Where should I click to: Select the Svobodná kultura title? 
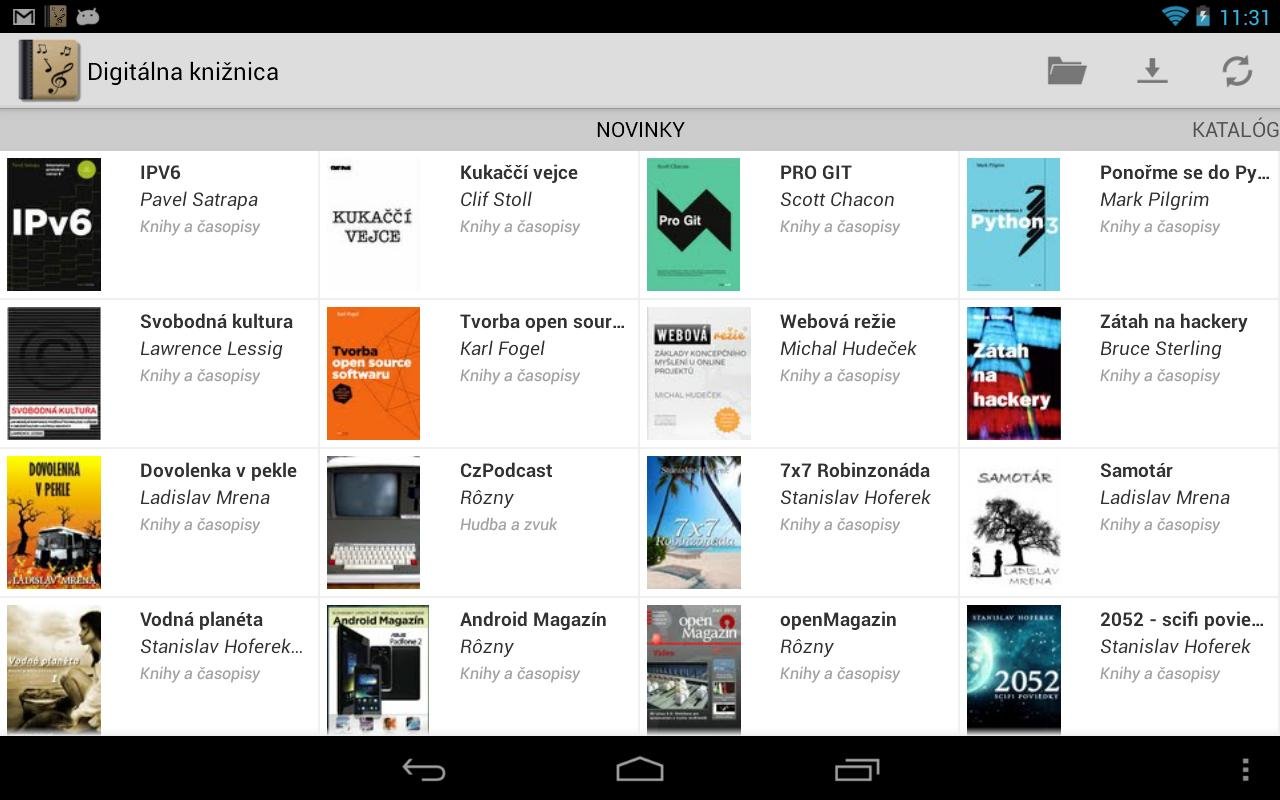coord(216,321)
